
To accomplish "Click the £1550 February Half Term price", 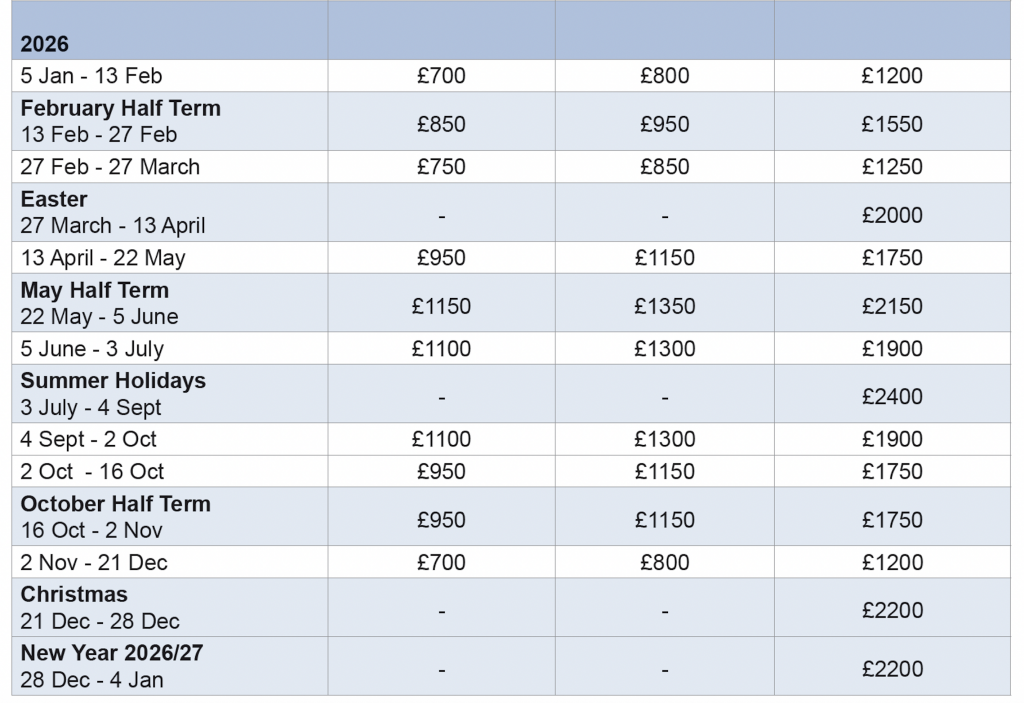I will (891, 124).
